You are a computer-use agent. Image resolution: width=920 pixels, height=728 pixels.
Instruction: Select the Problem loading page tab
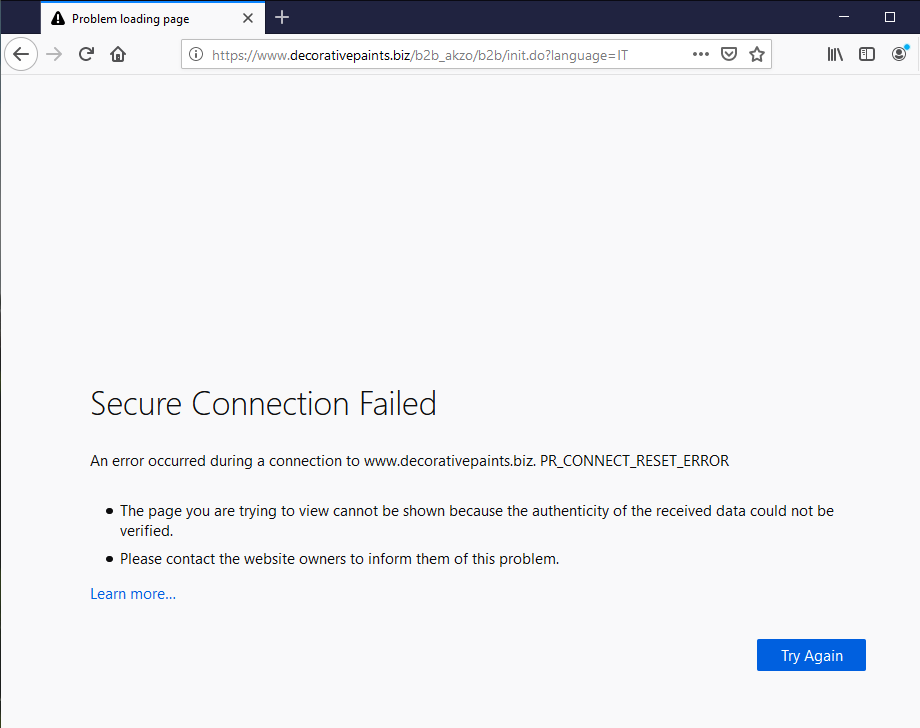(x=140, y=17)
